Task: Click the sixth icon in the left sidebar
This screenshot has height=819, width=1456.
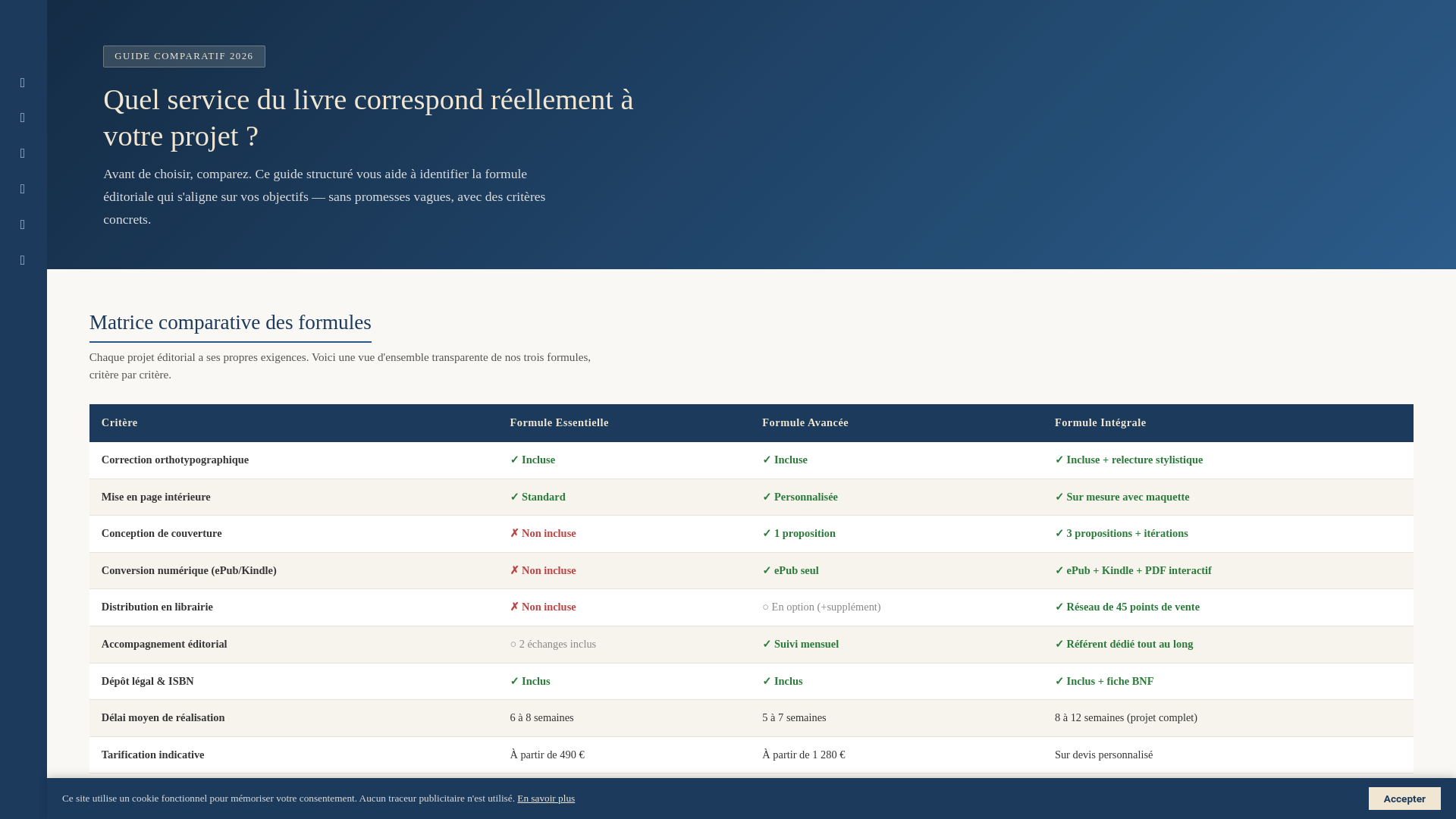Action: [23, 260]
